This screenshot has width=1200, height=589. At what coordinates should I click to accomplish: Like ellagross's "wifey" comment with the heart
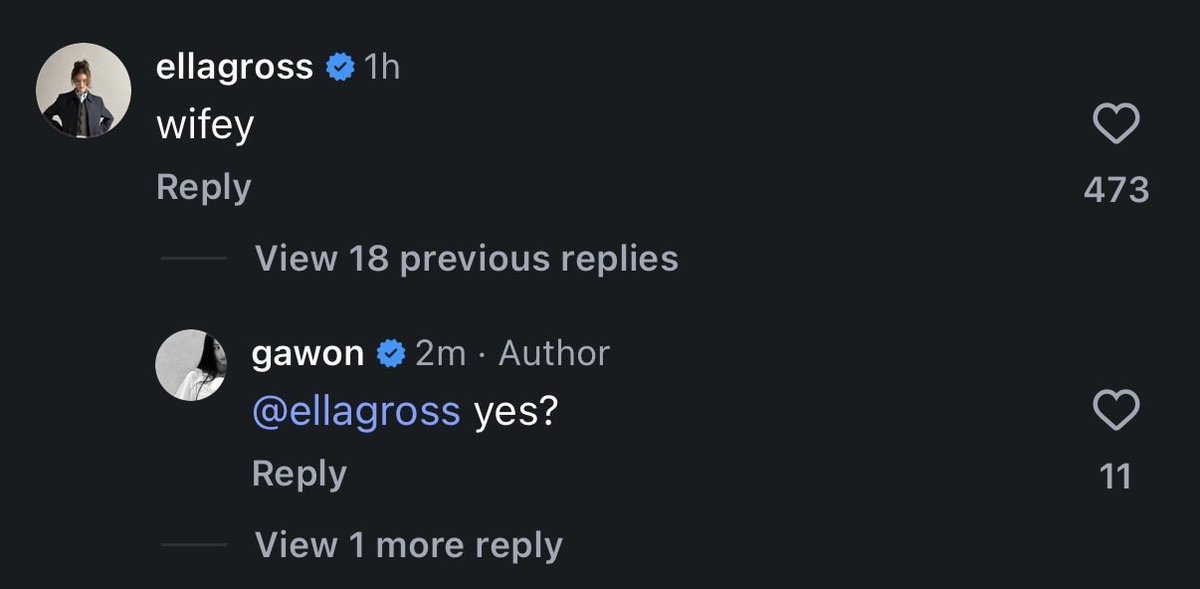1116,125
